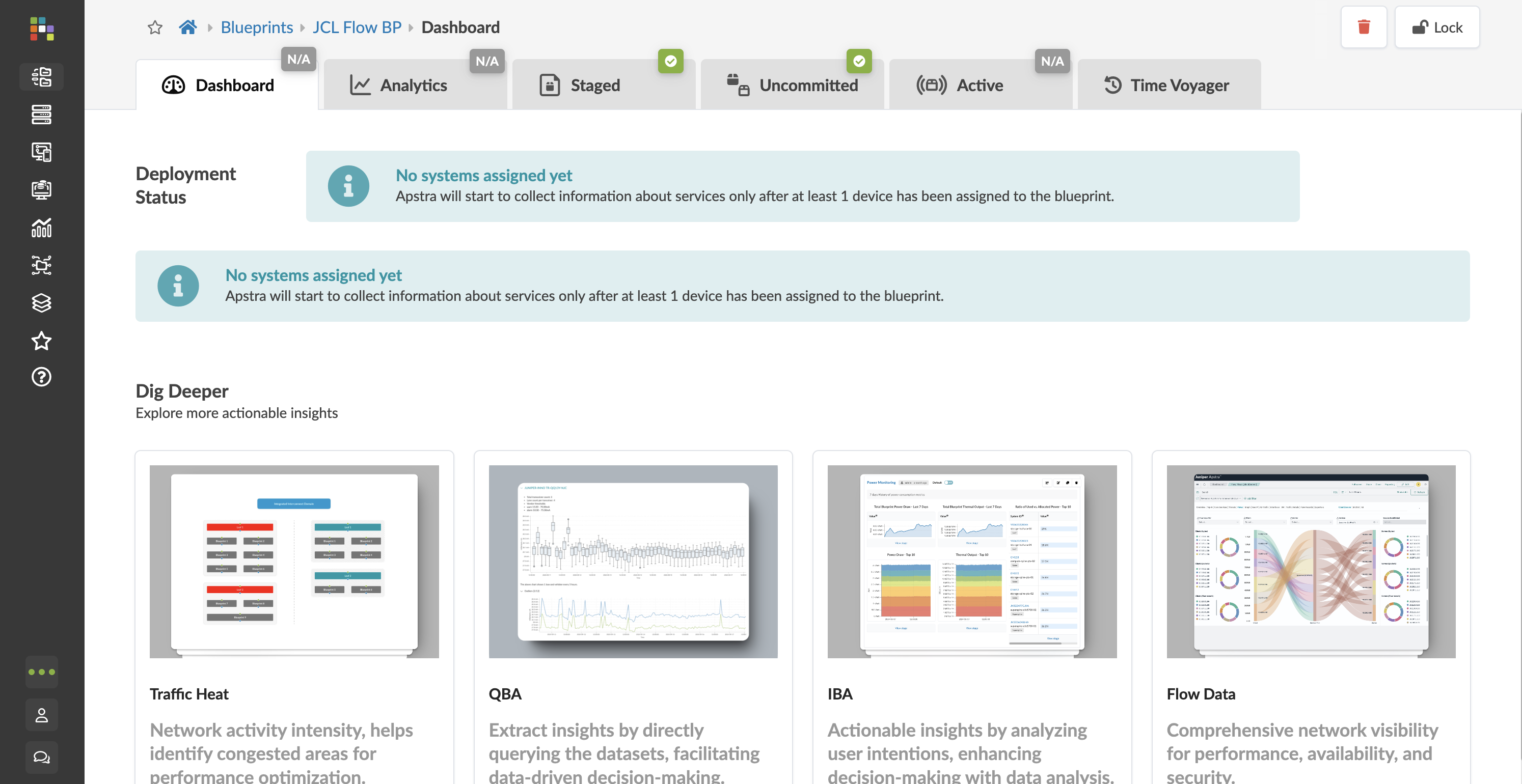Image resolution: width=1522 pixels, height=784 pixels.
Task: Go to home via house icon
Action: (188, 27)
